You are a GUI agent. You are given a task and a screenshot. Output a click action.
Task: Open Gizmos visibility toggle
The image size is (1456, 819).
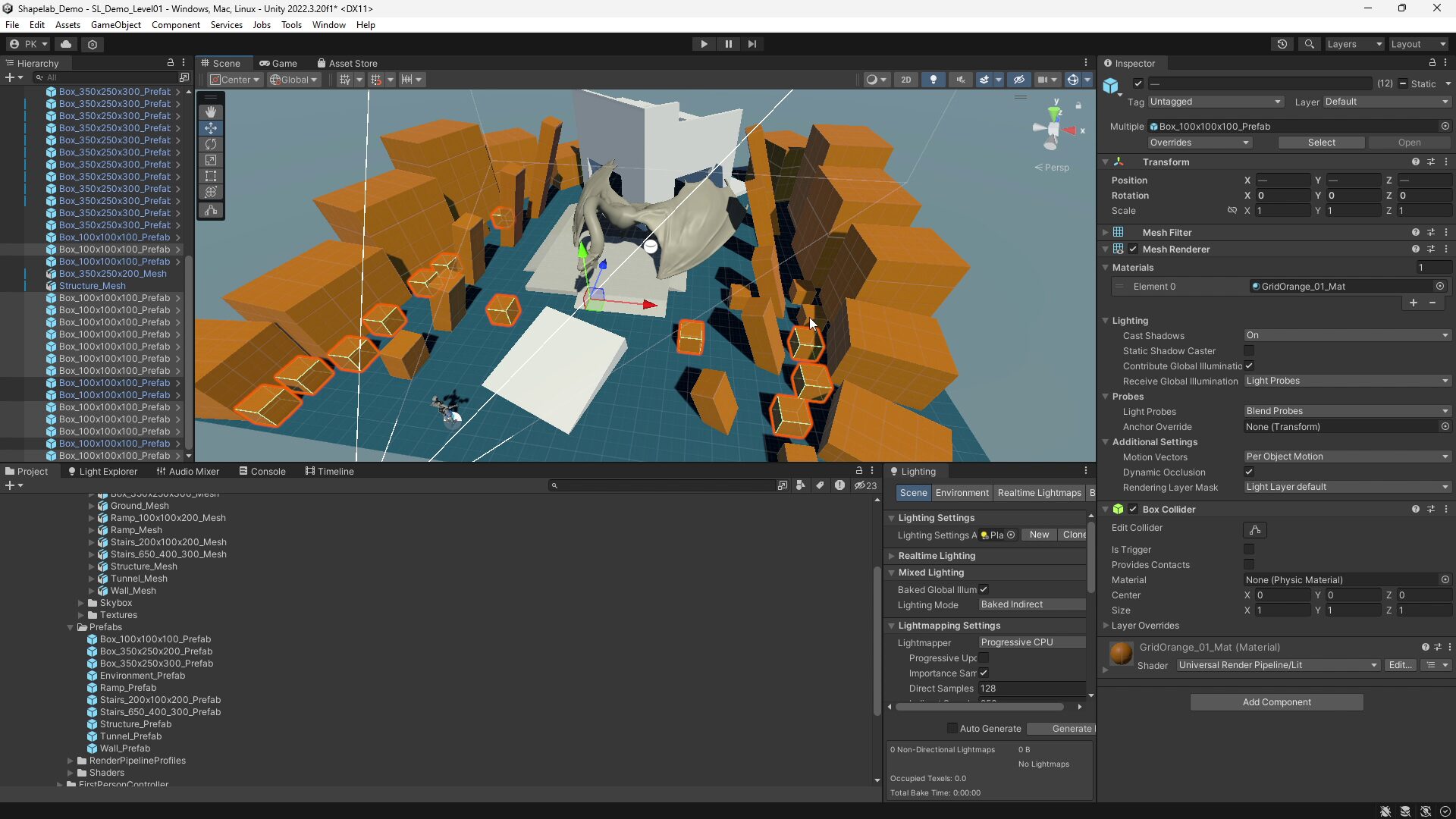click(1072, 80)
